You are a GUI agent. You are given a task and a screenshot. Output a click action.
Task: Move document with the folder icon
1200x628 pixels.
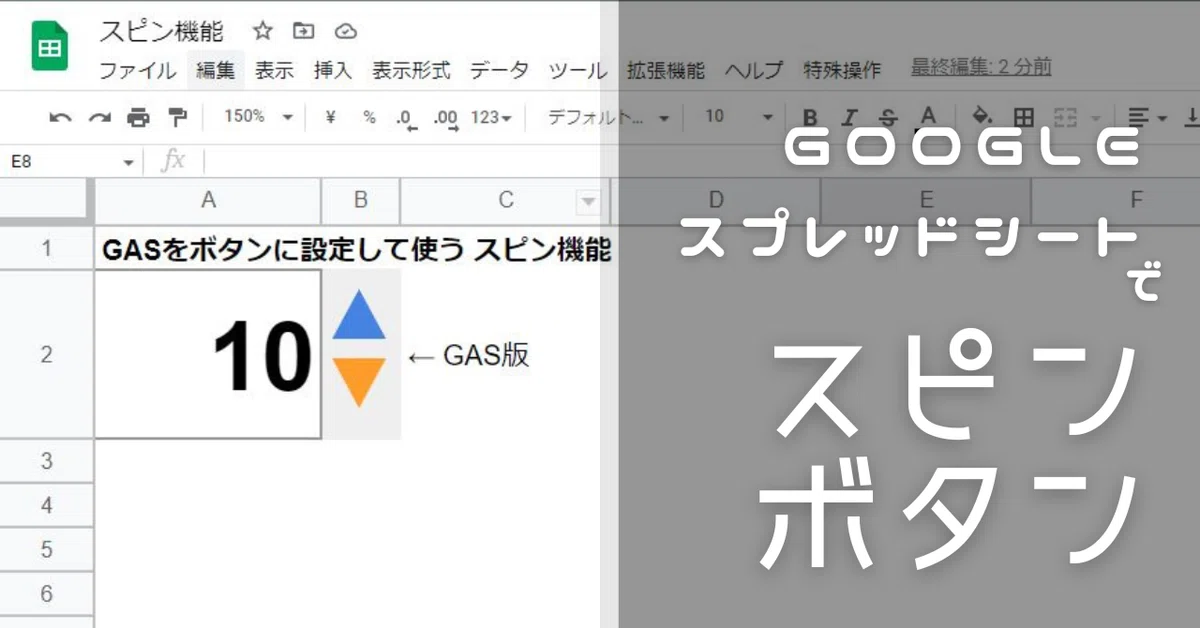[304, 32]
